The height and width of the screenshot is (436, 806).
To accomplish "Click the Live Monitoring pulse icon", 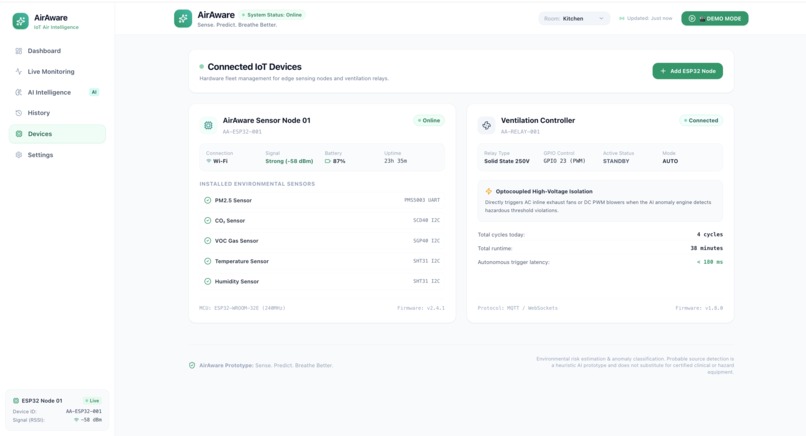I will pyautogui.click(x=19, y=71).
